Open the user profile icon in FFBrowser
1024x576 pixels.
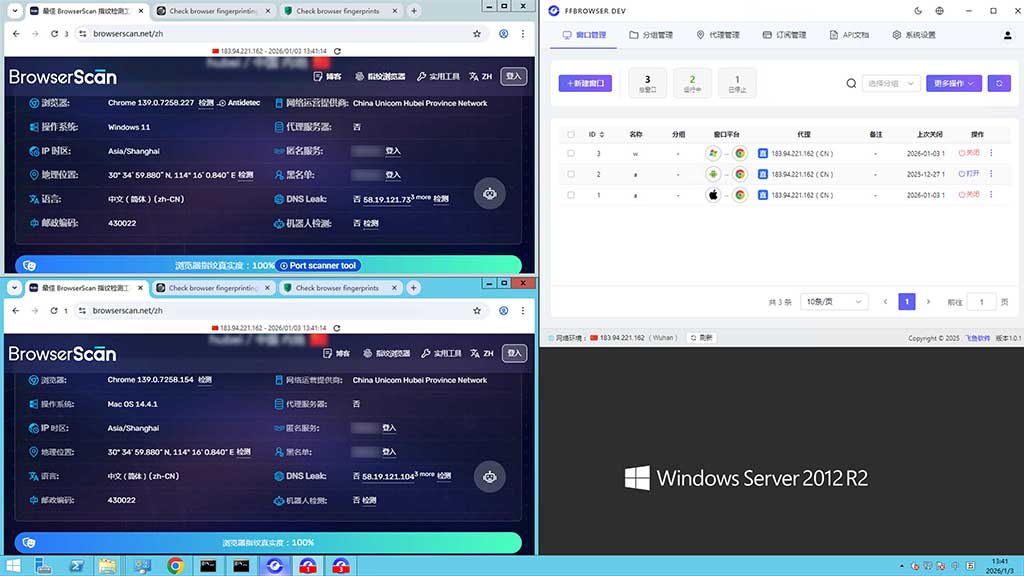[x=1007, y=35]
